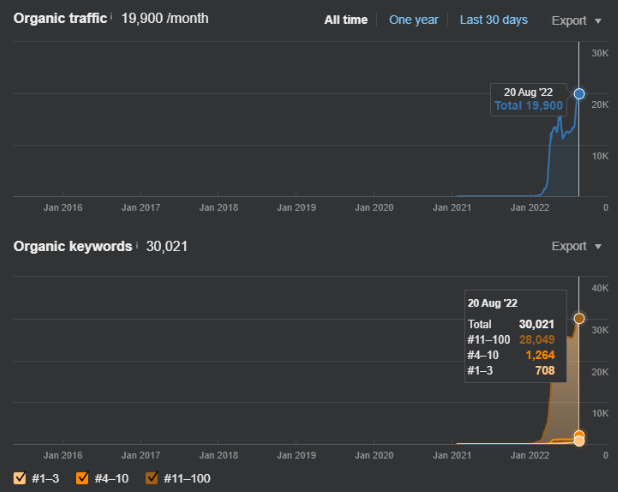Click info icon beside Organic traffic
This screenshot has width=618, height=492.
click(x=111, y=17)
